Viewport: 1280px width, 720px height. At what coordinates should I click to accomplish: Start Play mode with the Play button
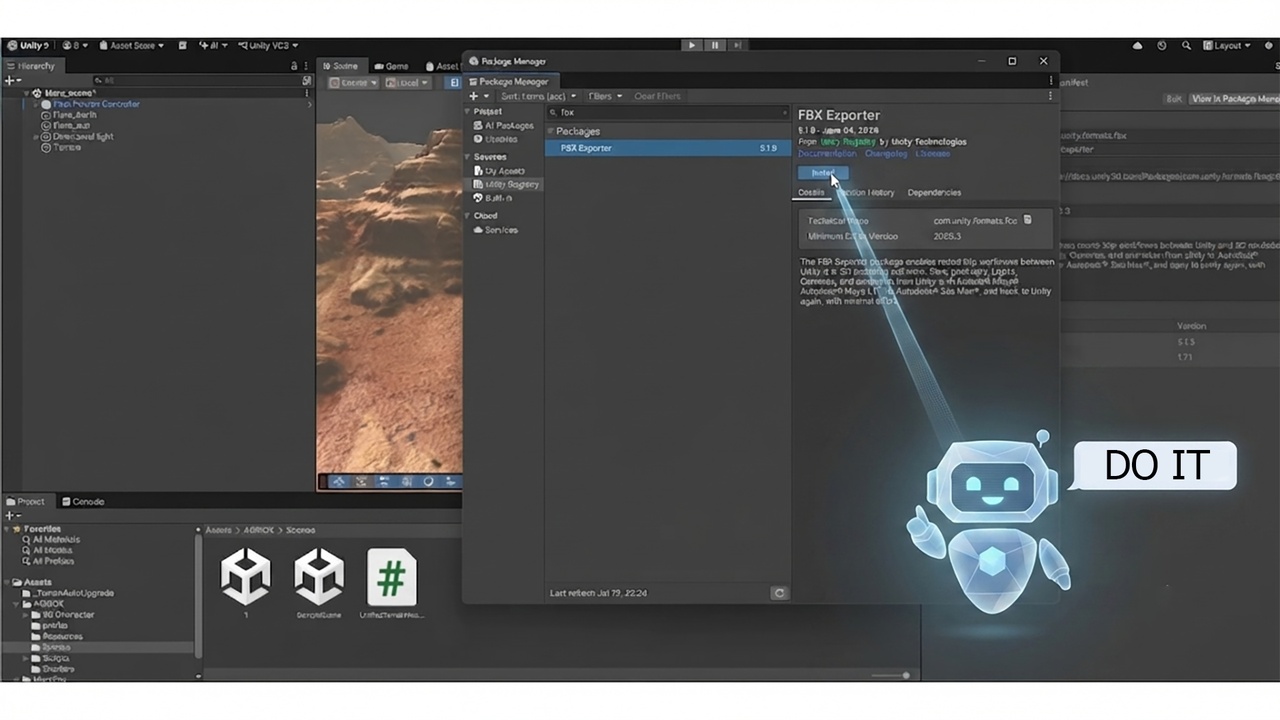click(691, 45)
